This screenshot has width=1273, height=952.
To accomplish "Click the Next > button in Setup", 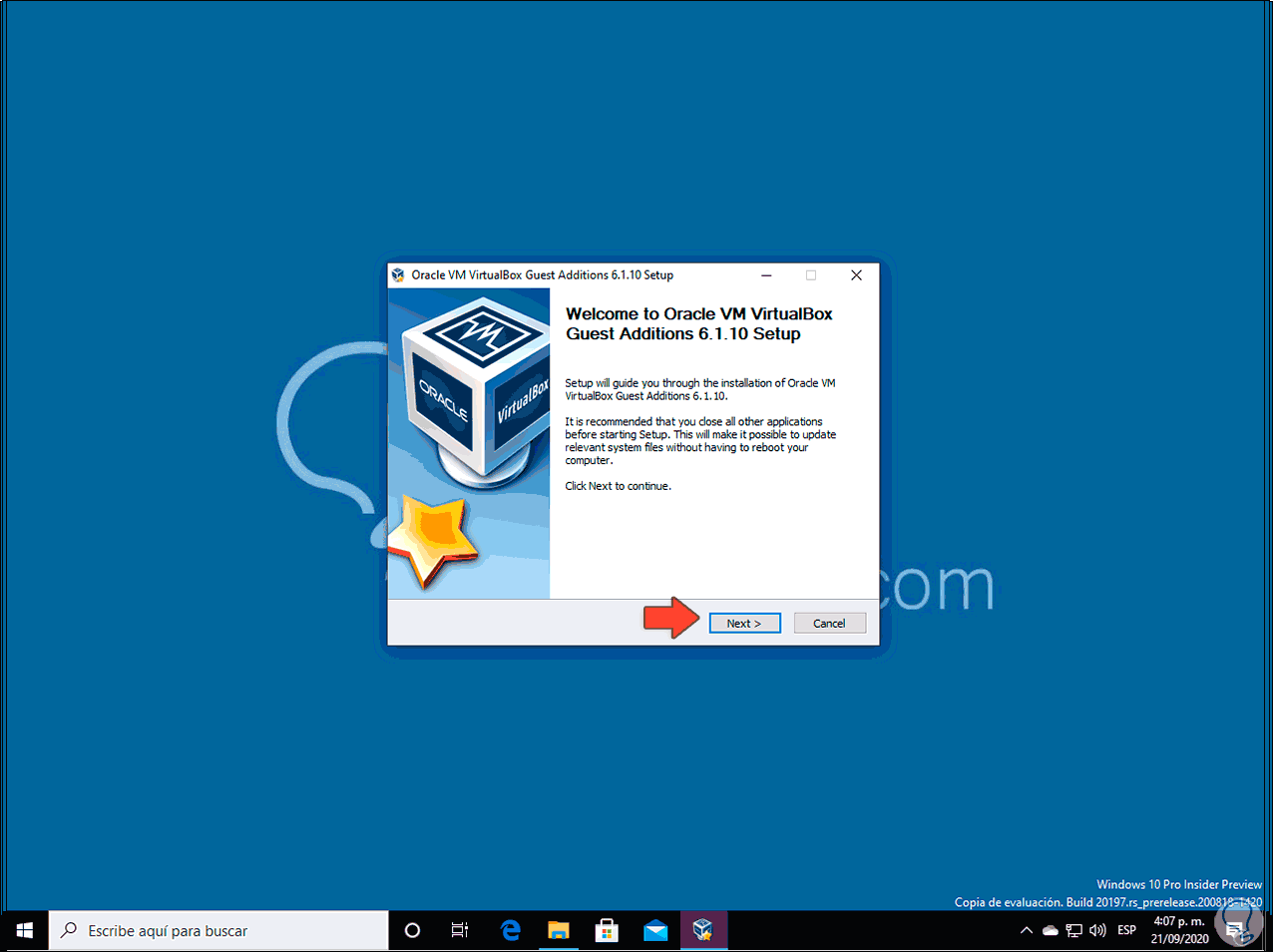I will pyautogui.click(x=744, y=623).
